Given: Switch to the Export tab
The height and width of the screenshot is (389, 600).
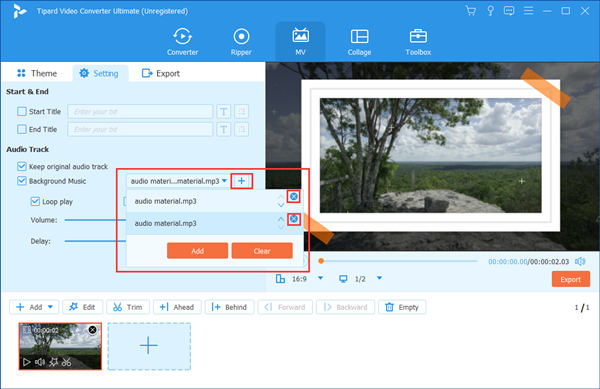Looking at the screenshot, I should (x=161, y=73).
